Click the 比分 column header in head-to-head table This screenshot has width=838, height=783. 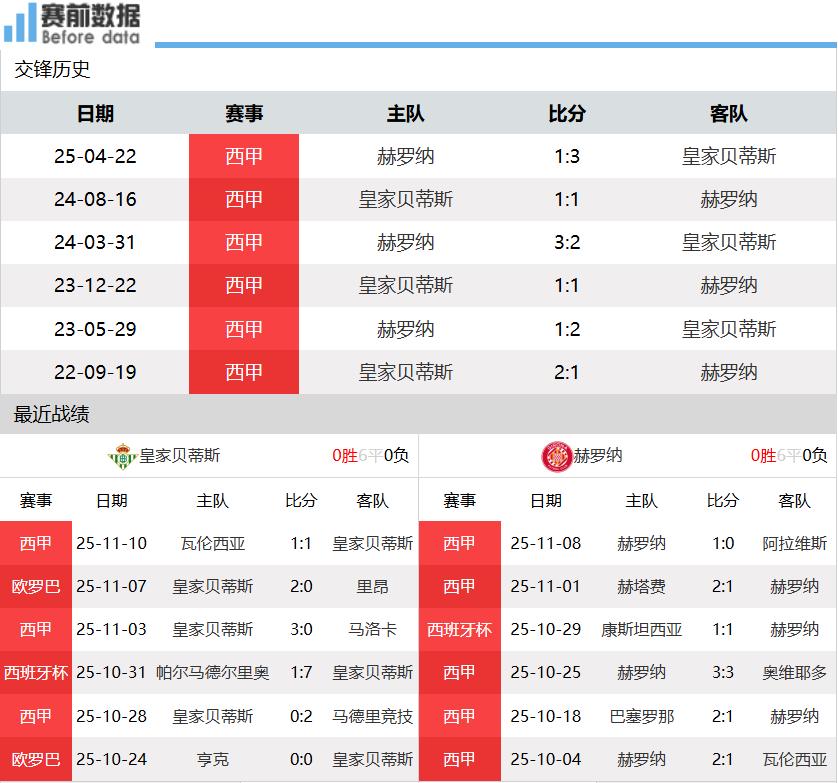pos(567,113)
